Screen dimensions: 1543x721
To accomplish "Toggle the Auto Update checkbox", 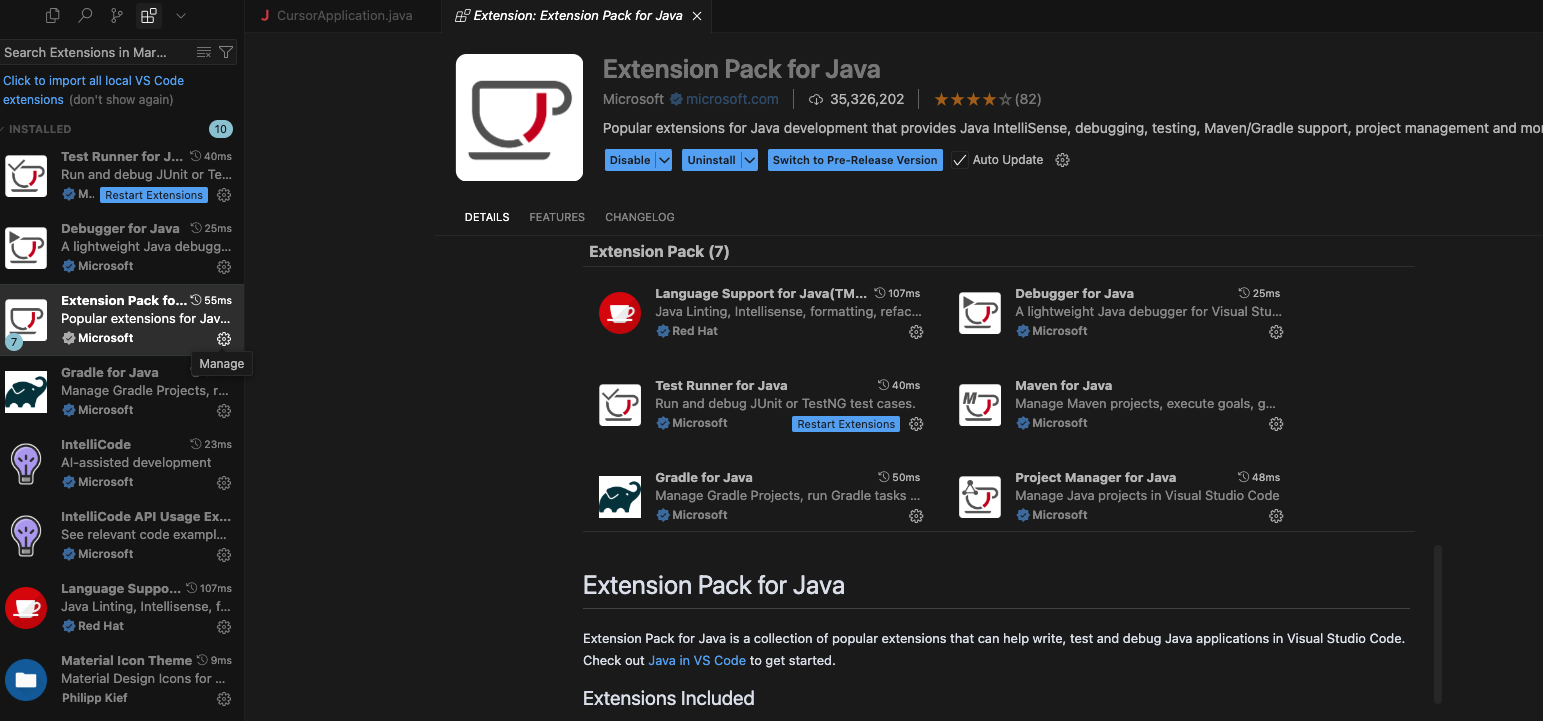I will coord(960,160).
